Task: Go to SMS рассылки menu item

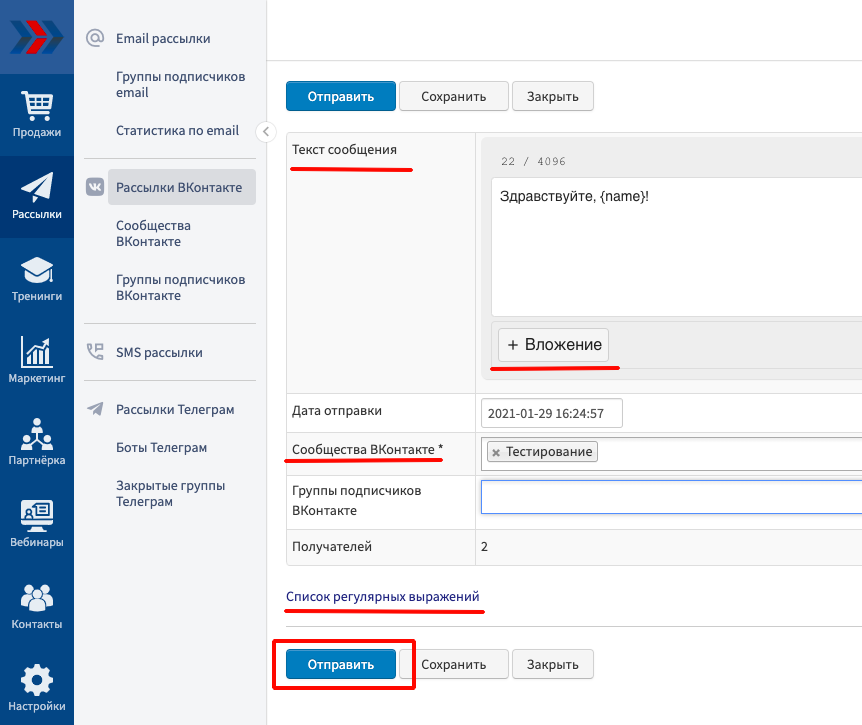Action: coord(159,352)
